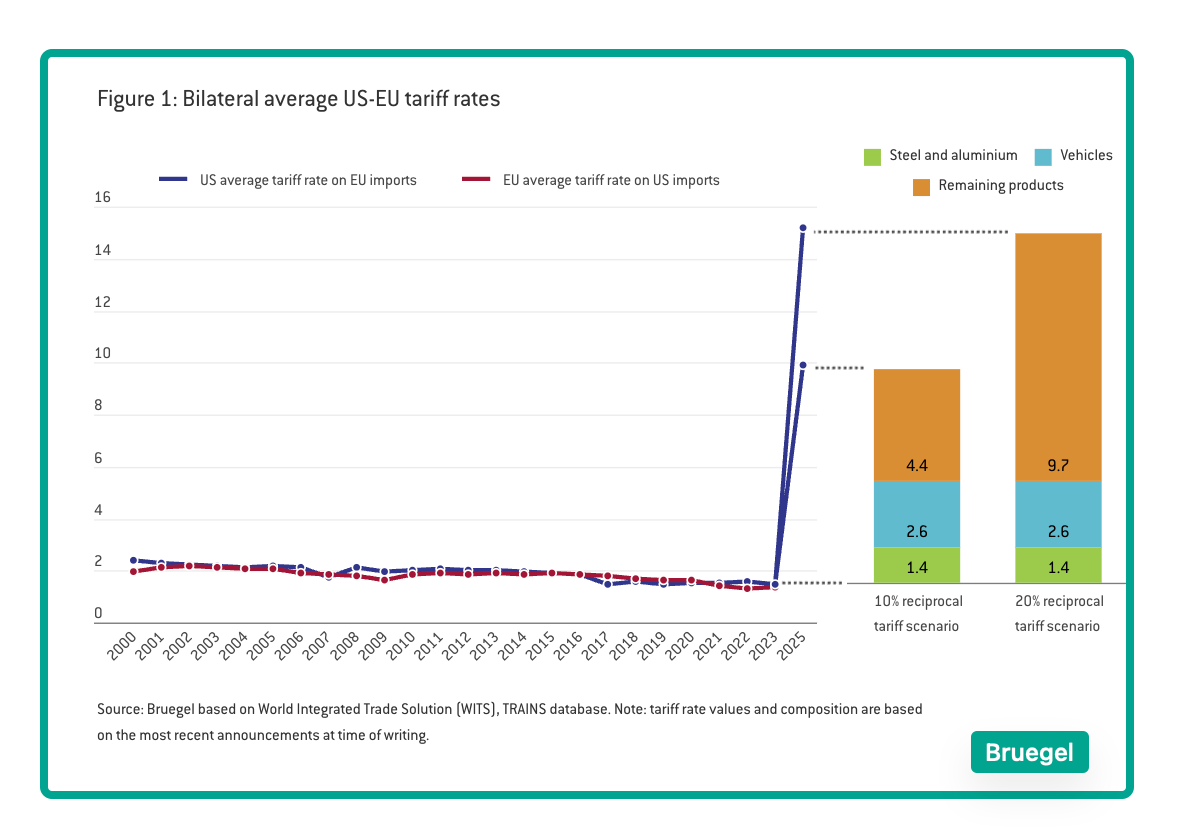Image resolution: width=1196 pixels, height=835 pixels.
Task: Click the 0 y-axis label
Action: pyautogui.click(x=98, y=613)
